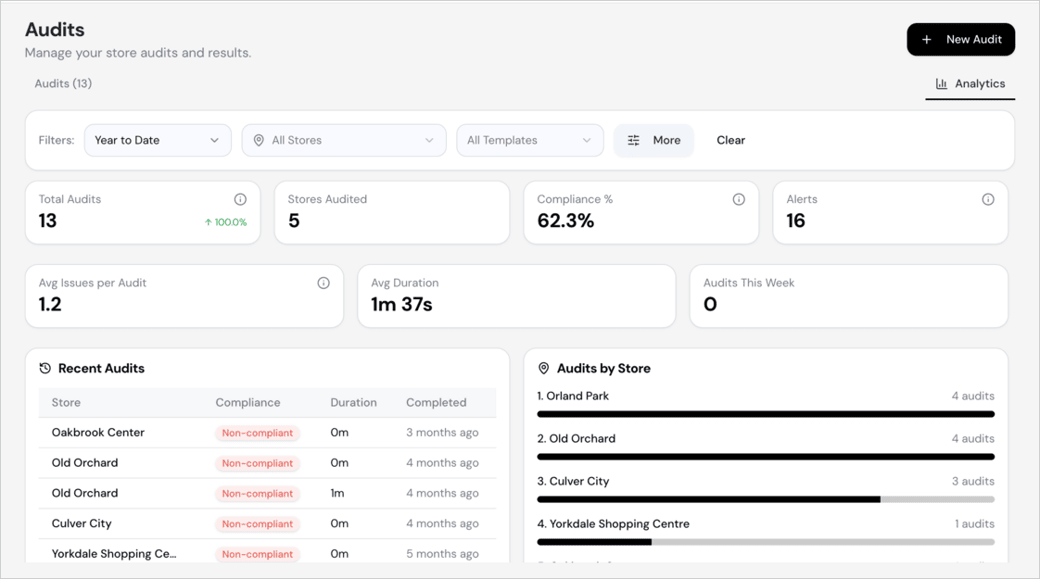
Task: Clear all filters
Action: pyautogui.click(x=730, y=140)
